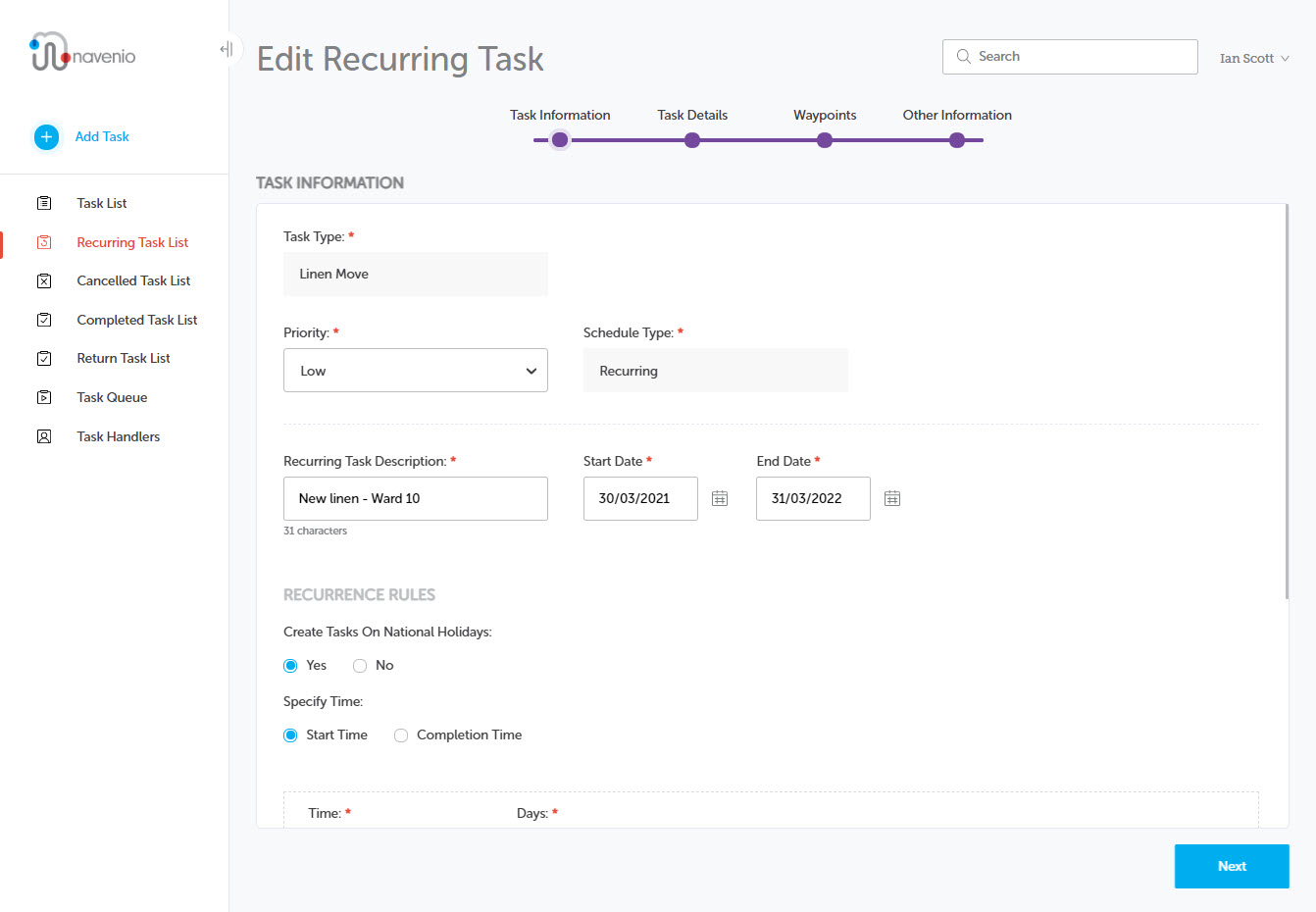Click the Completed Task List icon
The image size is (1316, 912).
(x=44, y=321)
